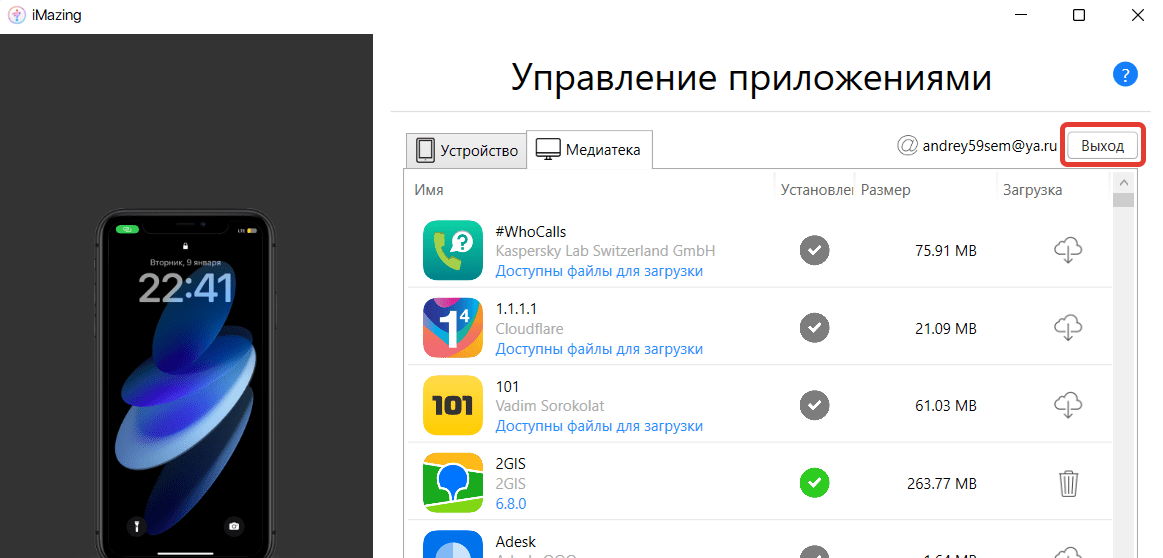Click the yellow 101 app icon
This screenshot has height=558, width=1163.
pyautogui.click(x=453, y=405)
